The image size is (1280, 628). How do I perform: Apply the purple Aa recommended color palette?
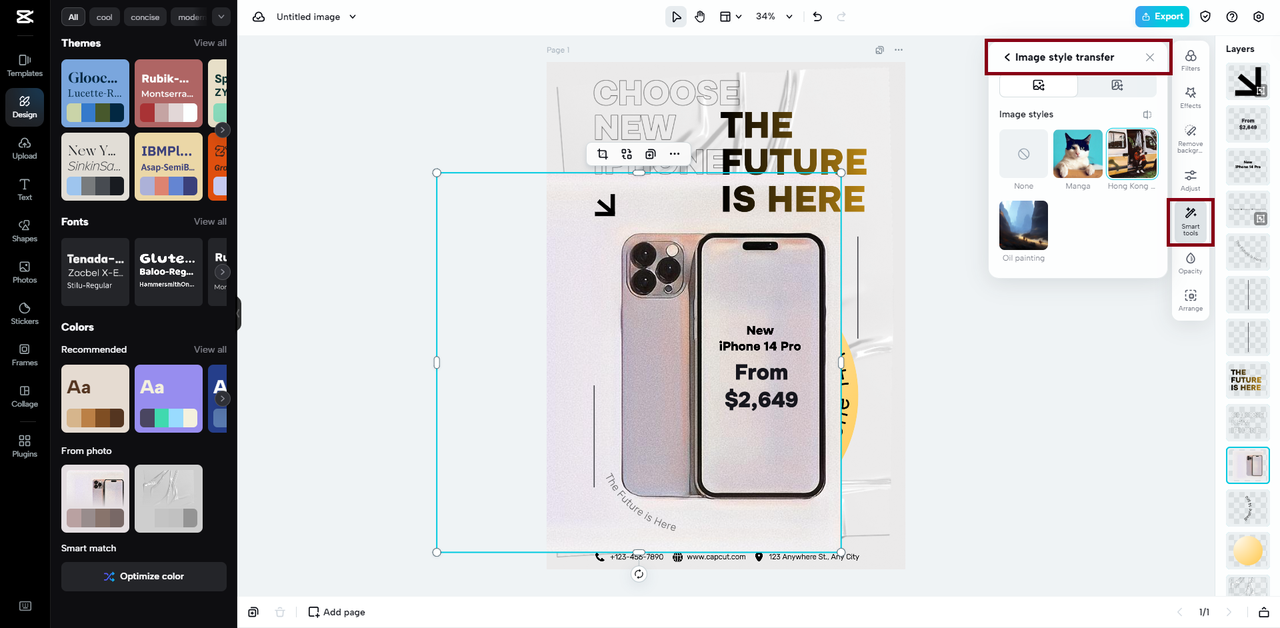(168, 398)
